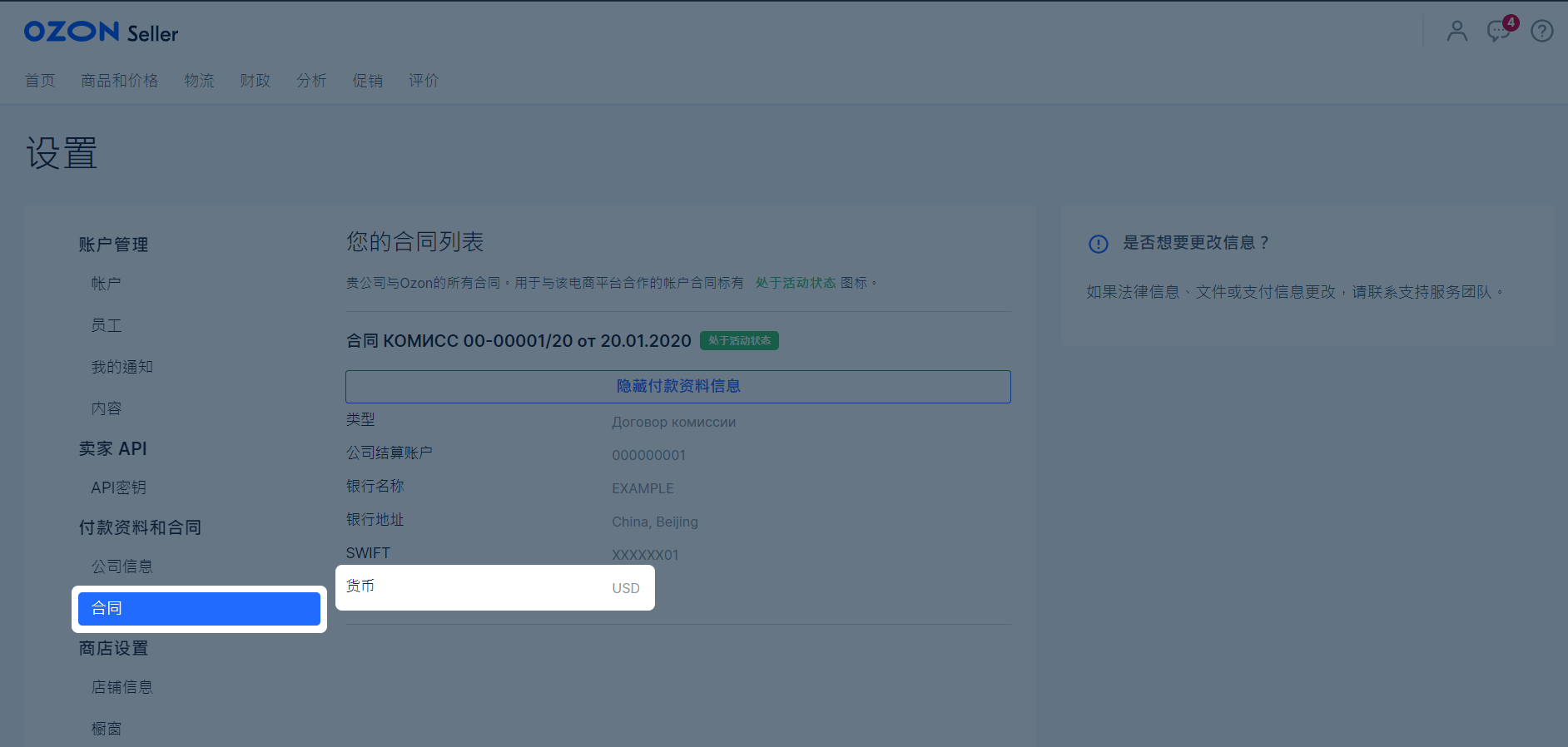1568x747 pixels.
Task: Click the 账户管理 section heading
Action: (113, 245)
